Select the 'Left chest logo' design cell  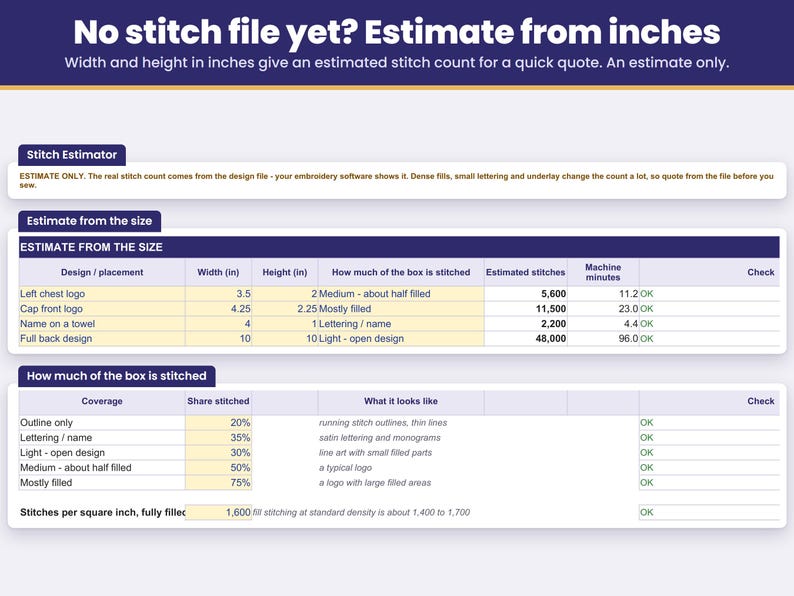(102, 294)
